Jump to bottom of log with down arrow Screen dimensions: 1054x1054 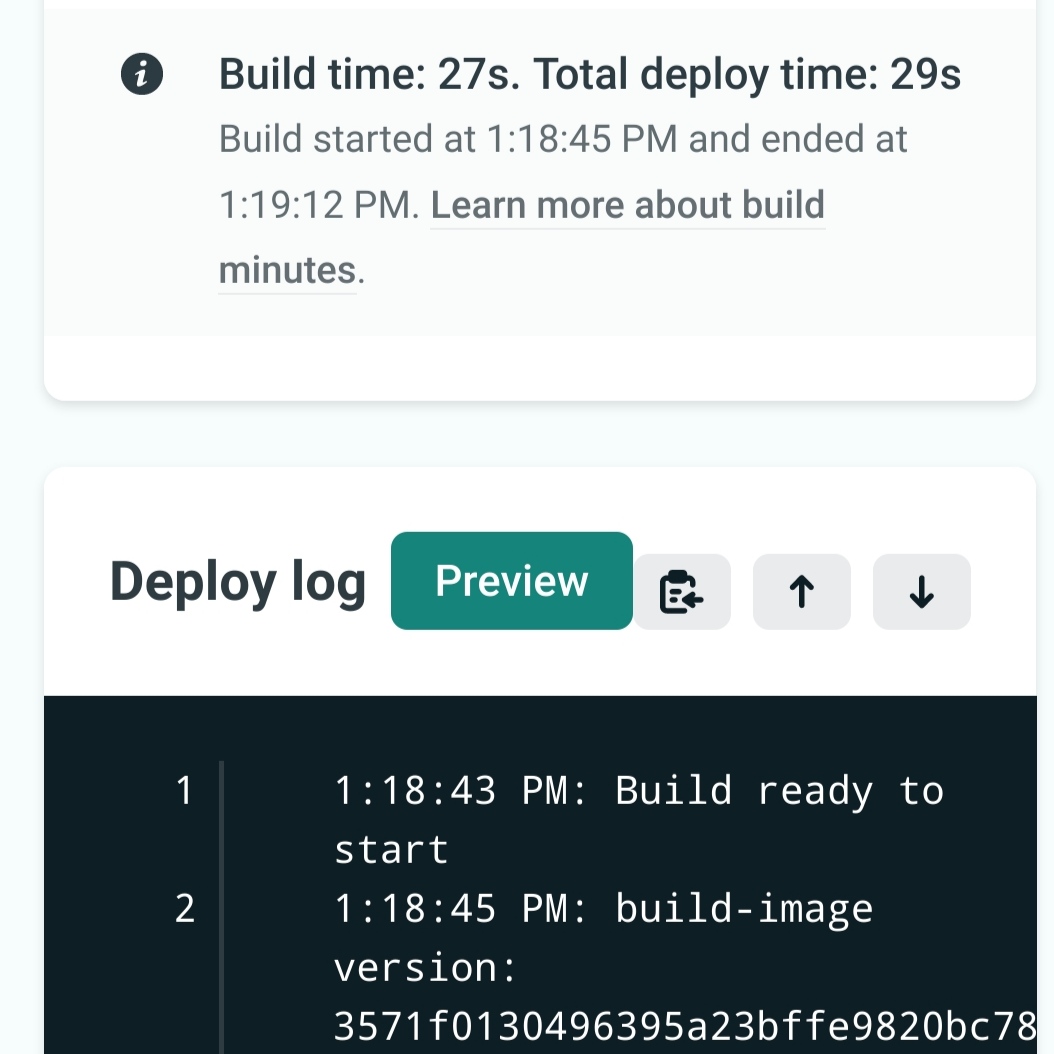(x=921, y=592)
